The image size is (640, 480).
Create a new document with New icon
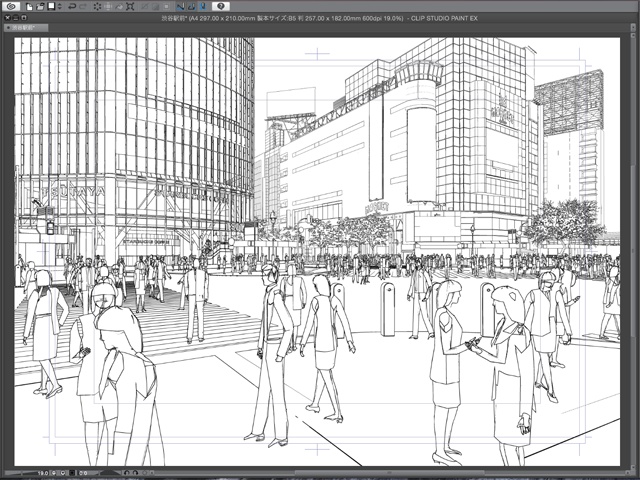[29, 6]
